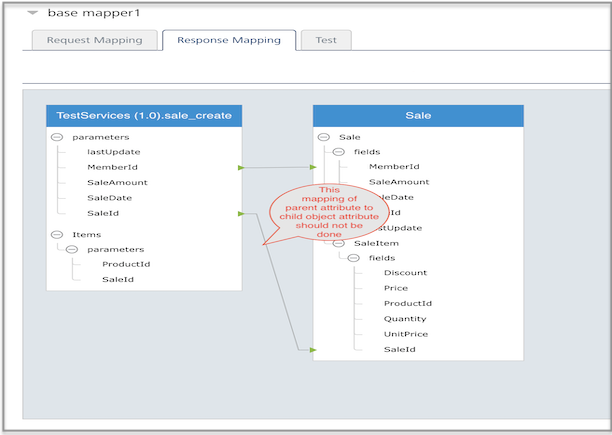Screen dimensions: 612x435
Task: Select Quantity field under SaleItem
Action: [x=405, y=319]
